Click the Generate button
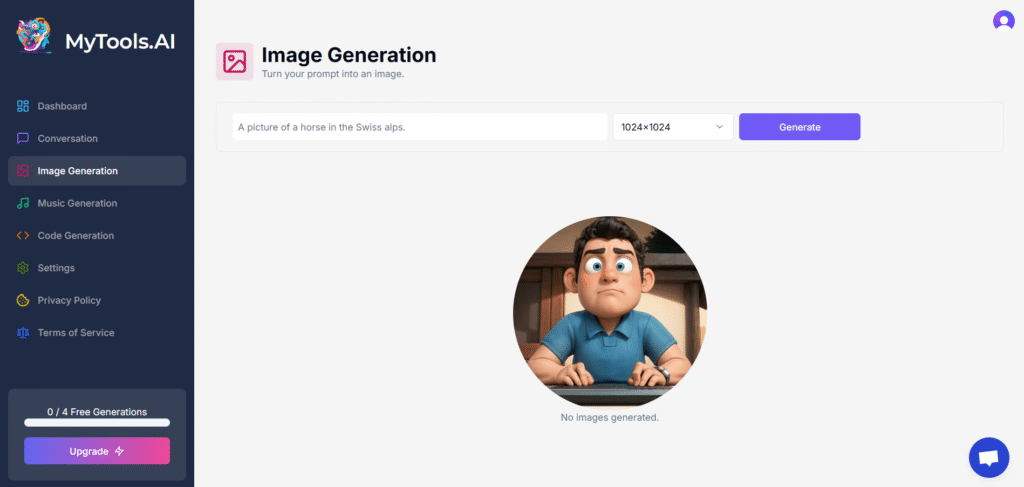Screen dimensions: 1024x487 pyautogui.click(x=799, y=127)
